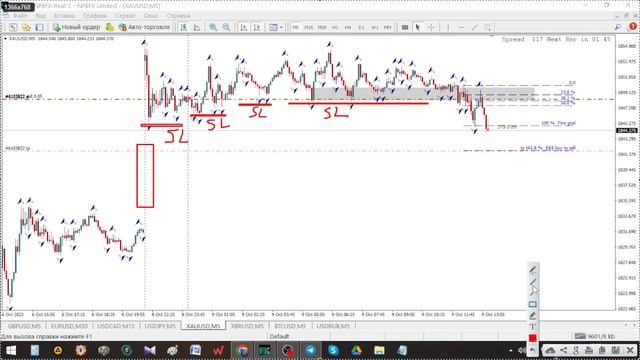Image resolution: width=640 pixels, height=360 pixels.
Task: Pick the red color swatch in annotation palette
Action: [533, 338]
